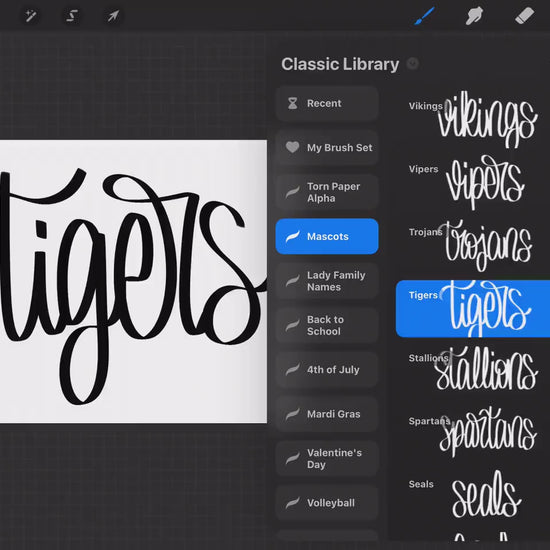The width and height of the screenshot is (550, 550).
Task: Select the Transform arrow tool
Action: tap(113, 16)
